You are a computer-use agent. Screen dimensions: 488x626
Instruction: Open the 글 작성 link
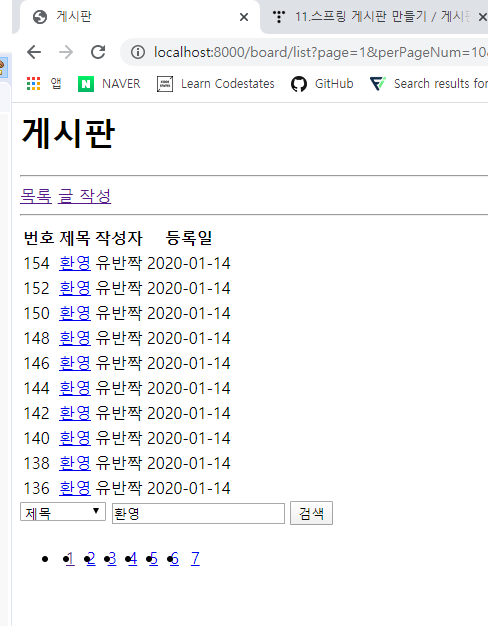[84, 196]
